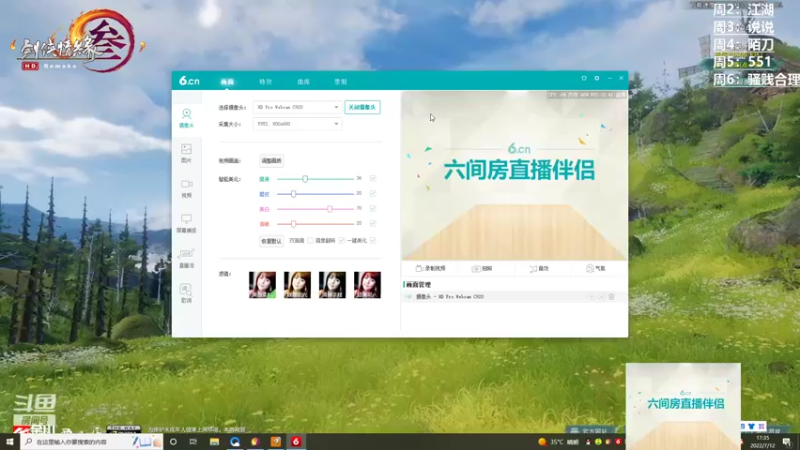Viewport: 800px width, 450px height.
Task: Toggle the 美白 whitening checkbox
Action: click(373, 208)
